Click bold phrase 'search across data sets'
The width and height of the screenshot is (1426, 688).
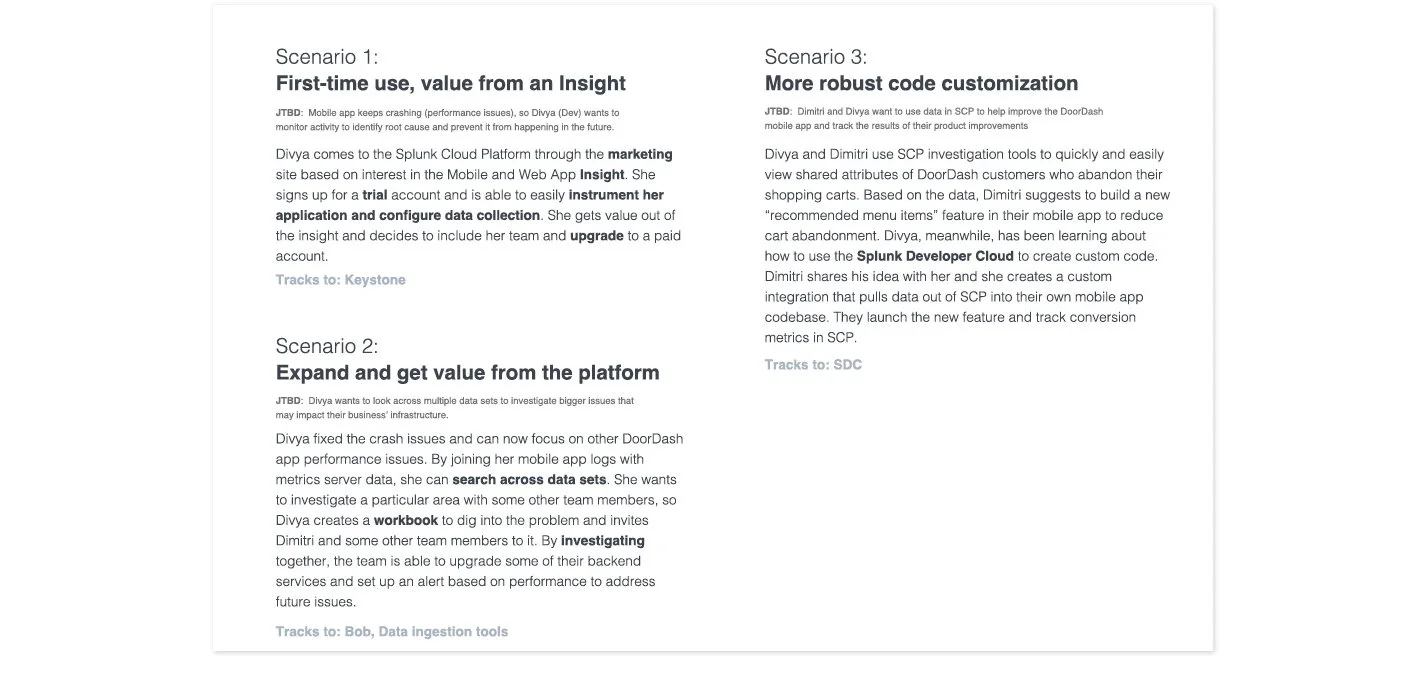click(x=529, y=480)
